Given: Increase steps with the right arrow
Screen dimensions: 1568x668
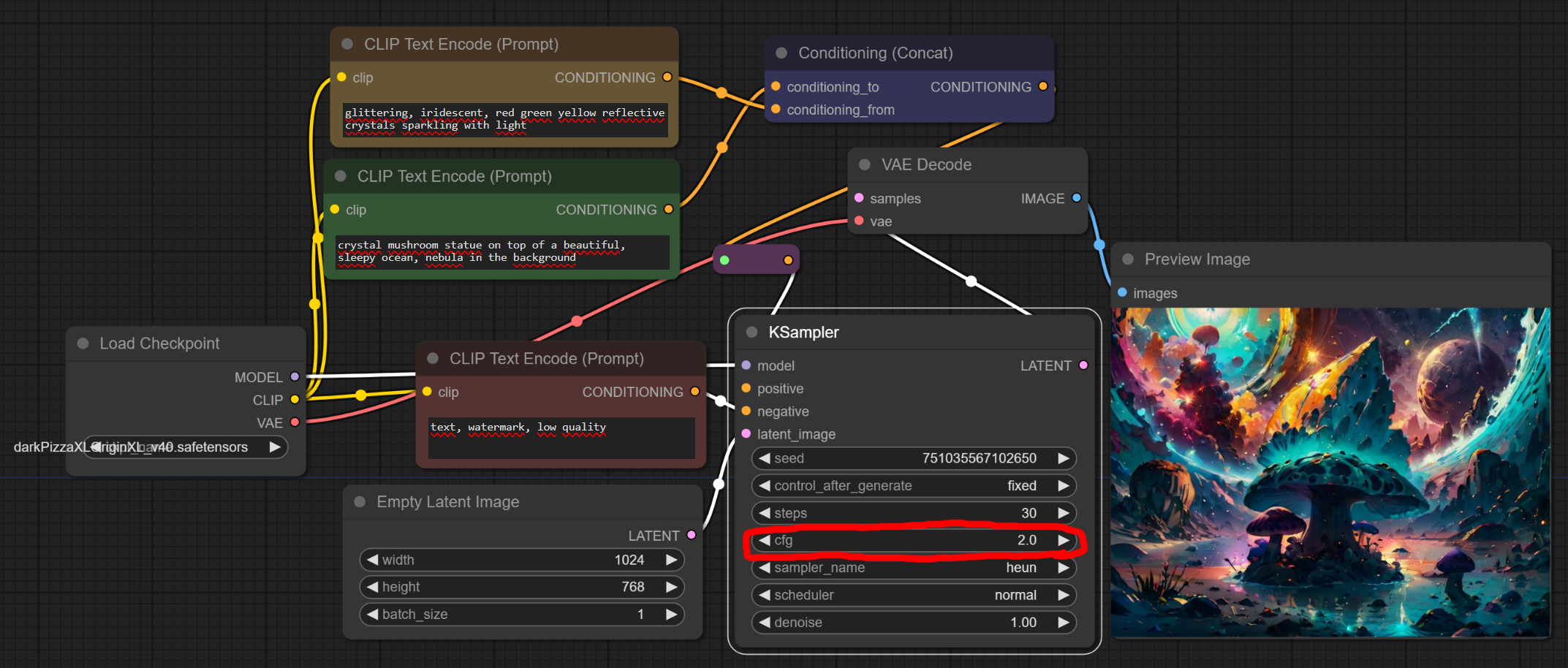Looking at the screenshot, I should pos(1064,513).
